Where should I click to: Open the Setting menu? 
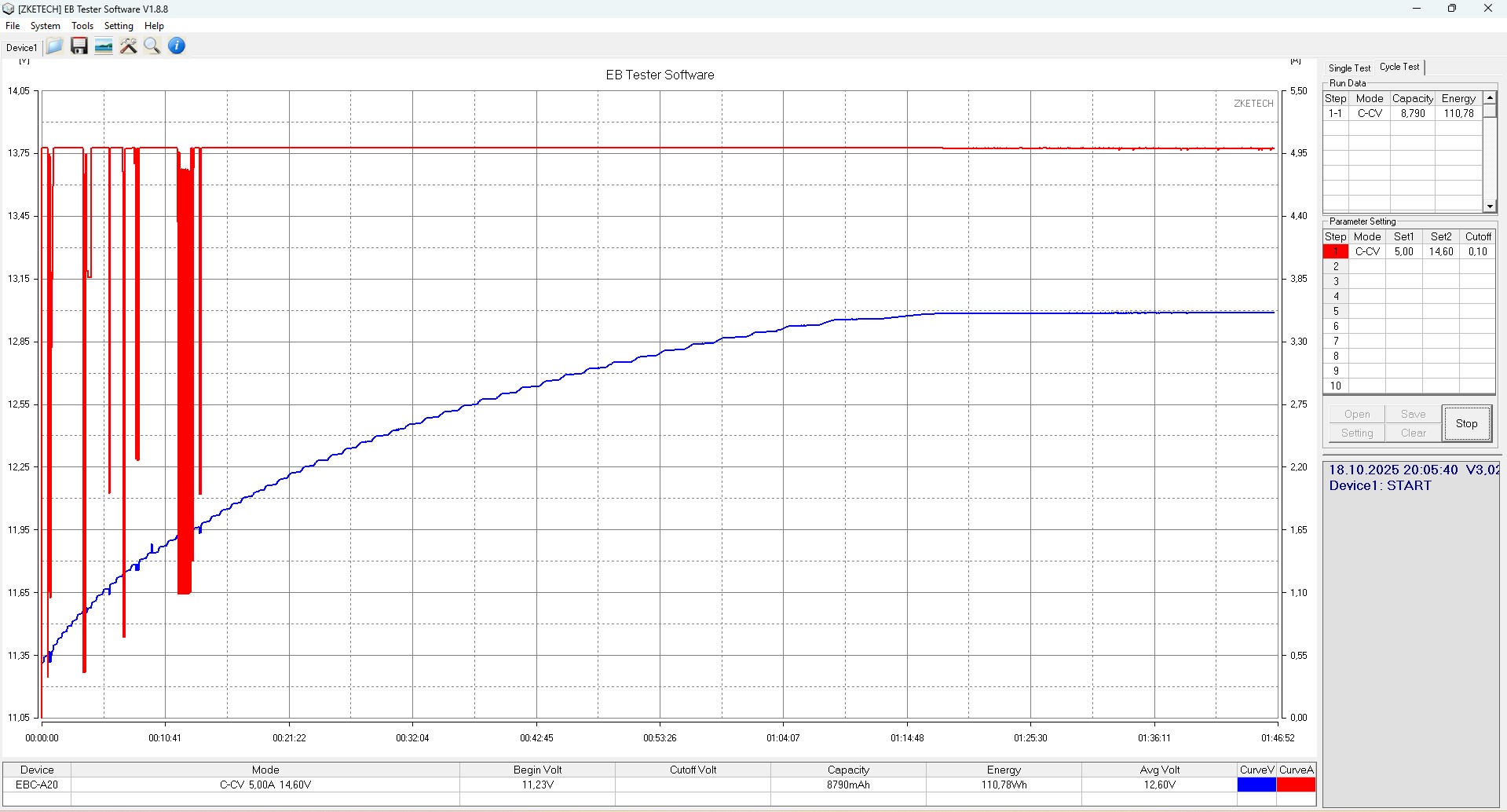pyautogui.click(x=119, y=26)
